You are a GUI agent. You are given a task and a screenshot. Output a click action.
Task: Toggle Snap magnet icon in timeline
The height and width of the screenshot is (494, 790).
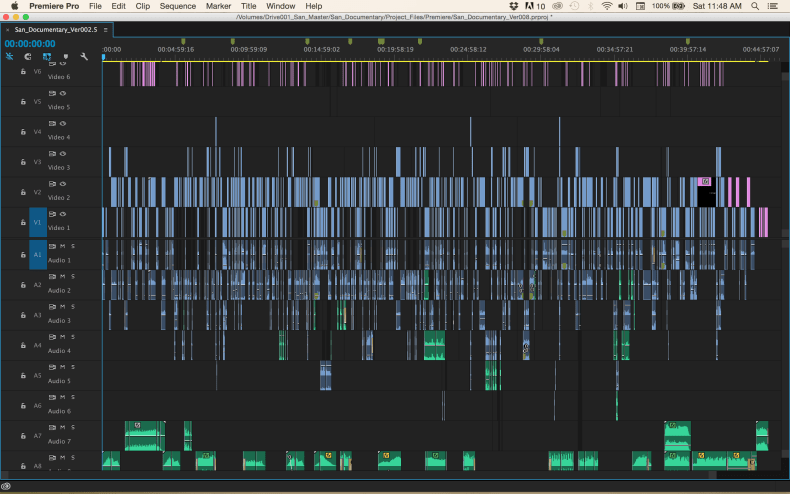coord(28,57)
